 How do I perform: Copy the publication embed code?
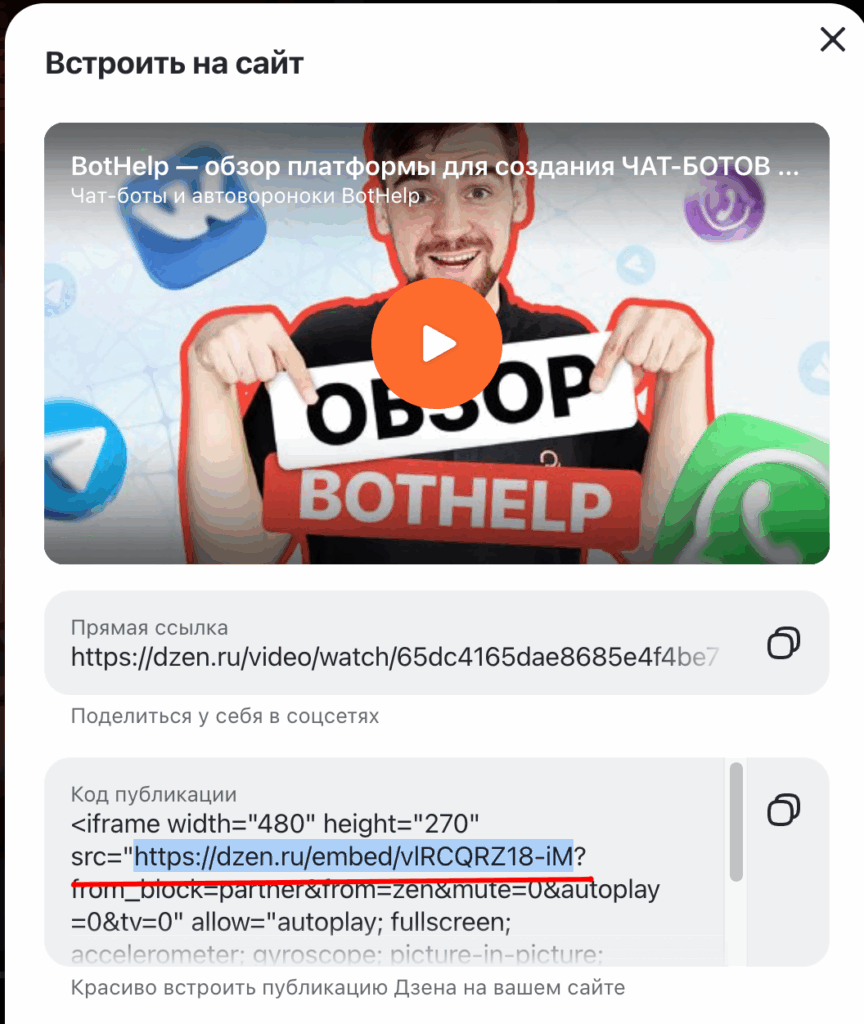click(784, 810)
